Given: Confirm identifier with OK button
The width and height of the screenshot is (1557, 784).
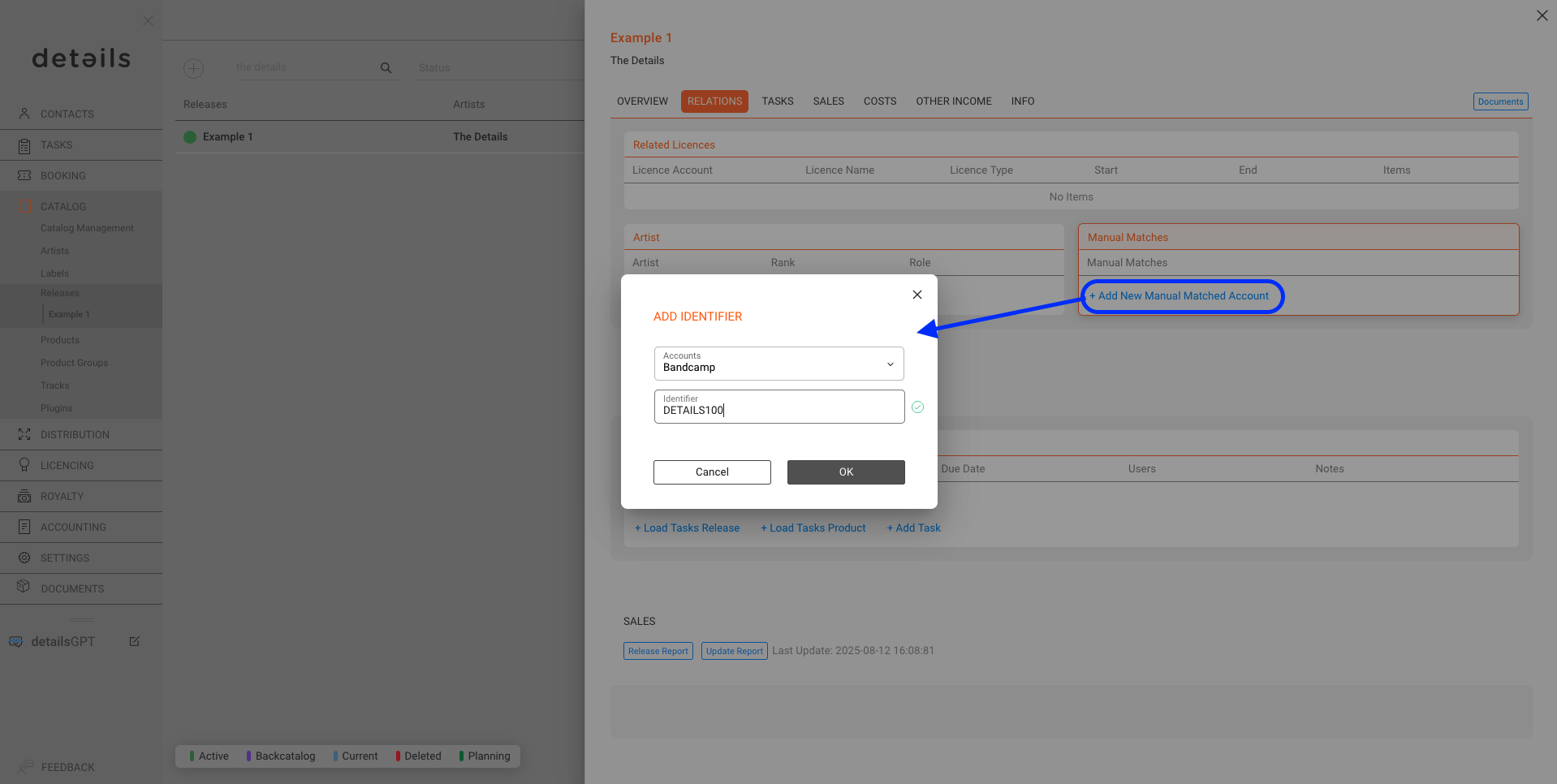Looking at the screenshot, I should tap(846, 472).
